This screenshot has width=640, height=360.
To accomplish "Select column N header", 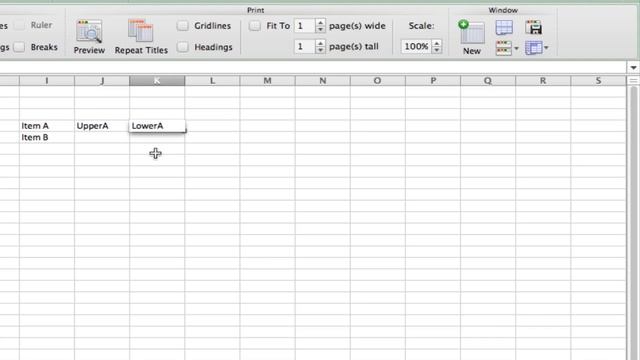I will (322, 81).
